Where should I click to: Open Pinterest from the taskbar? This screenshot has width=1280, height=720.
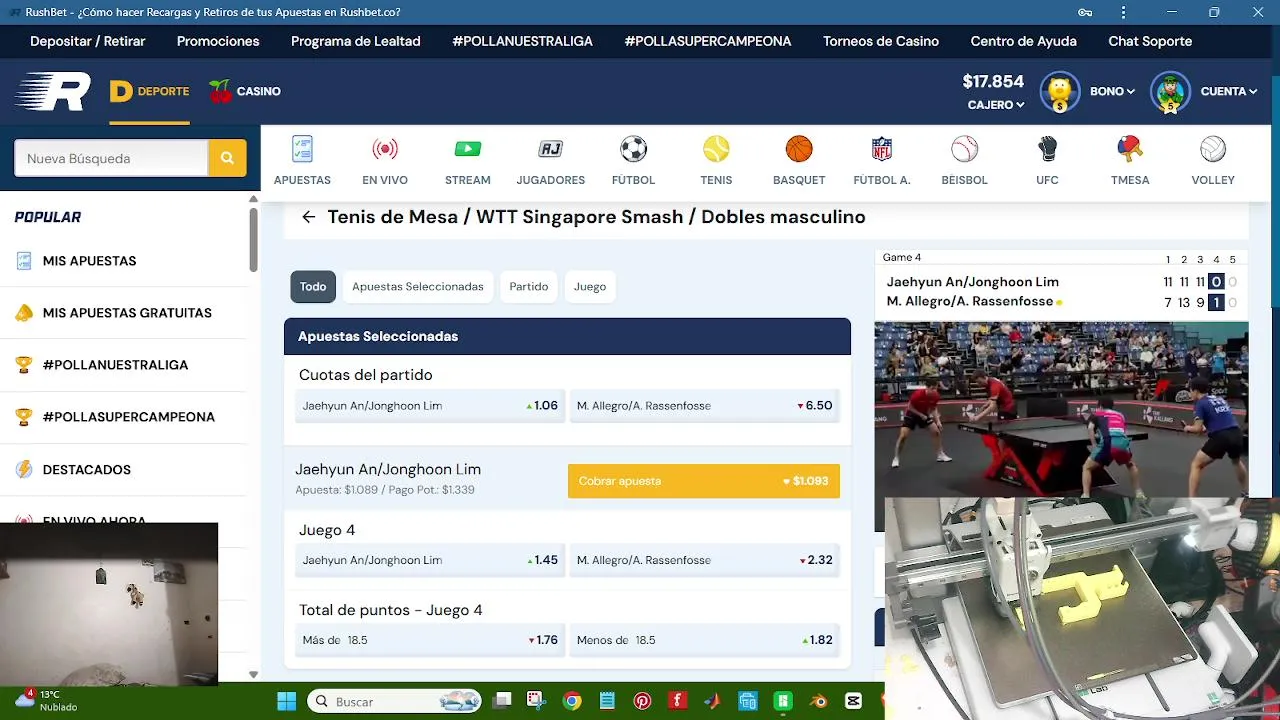[x=642, y=701]
